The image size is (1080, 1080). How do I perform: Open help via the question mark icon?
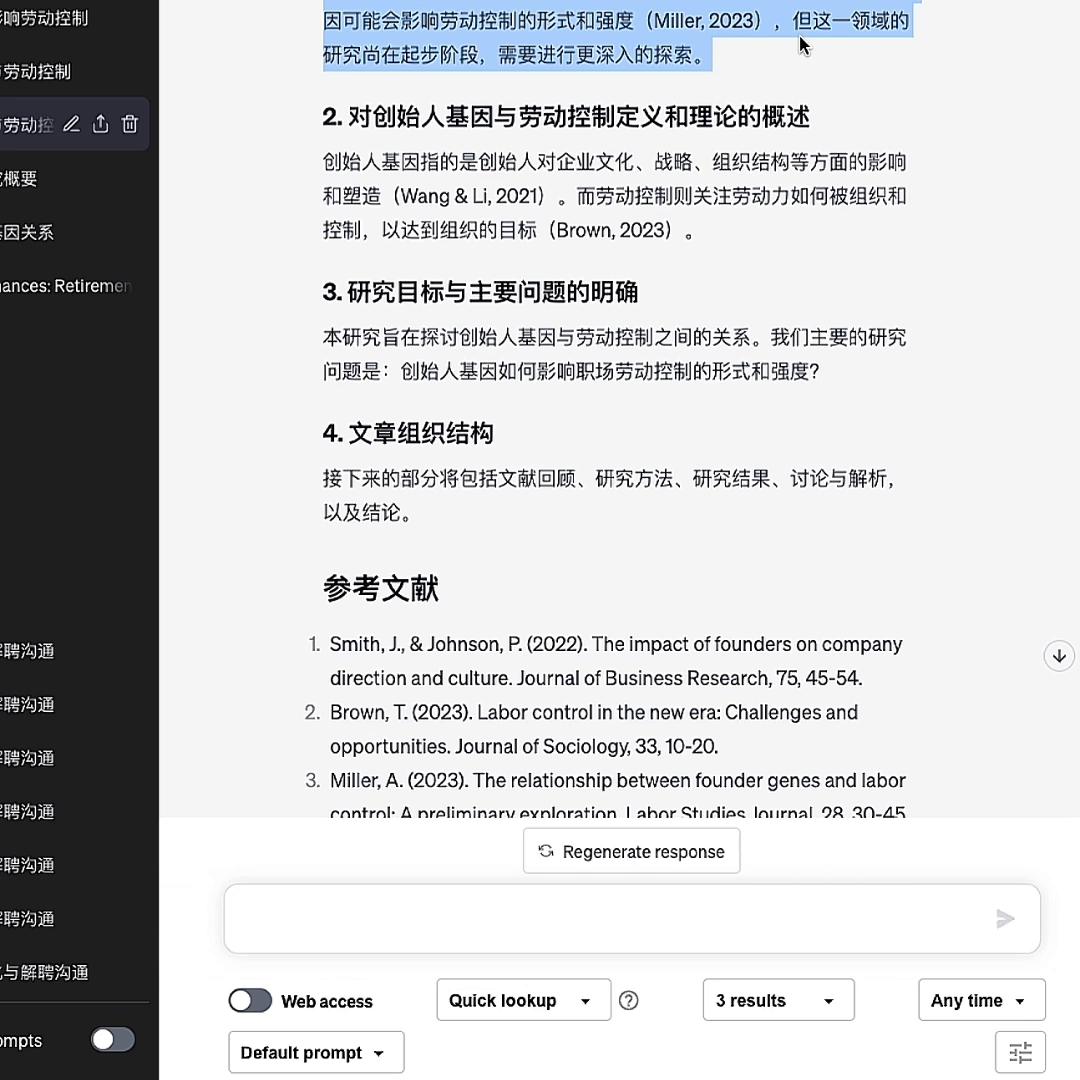point(629,1000)
